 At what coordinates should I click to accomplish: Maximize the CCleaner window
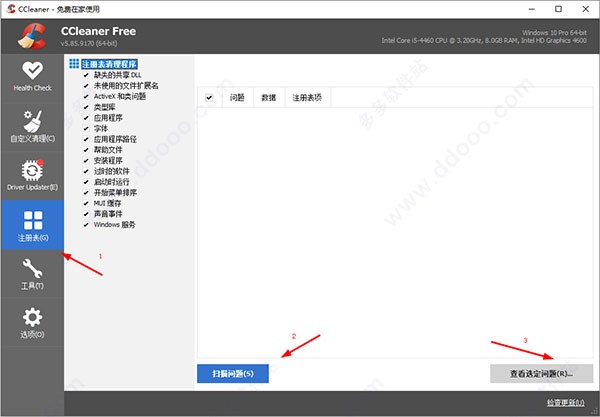coord(558,9)
